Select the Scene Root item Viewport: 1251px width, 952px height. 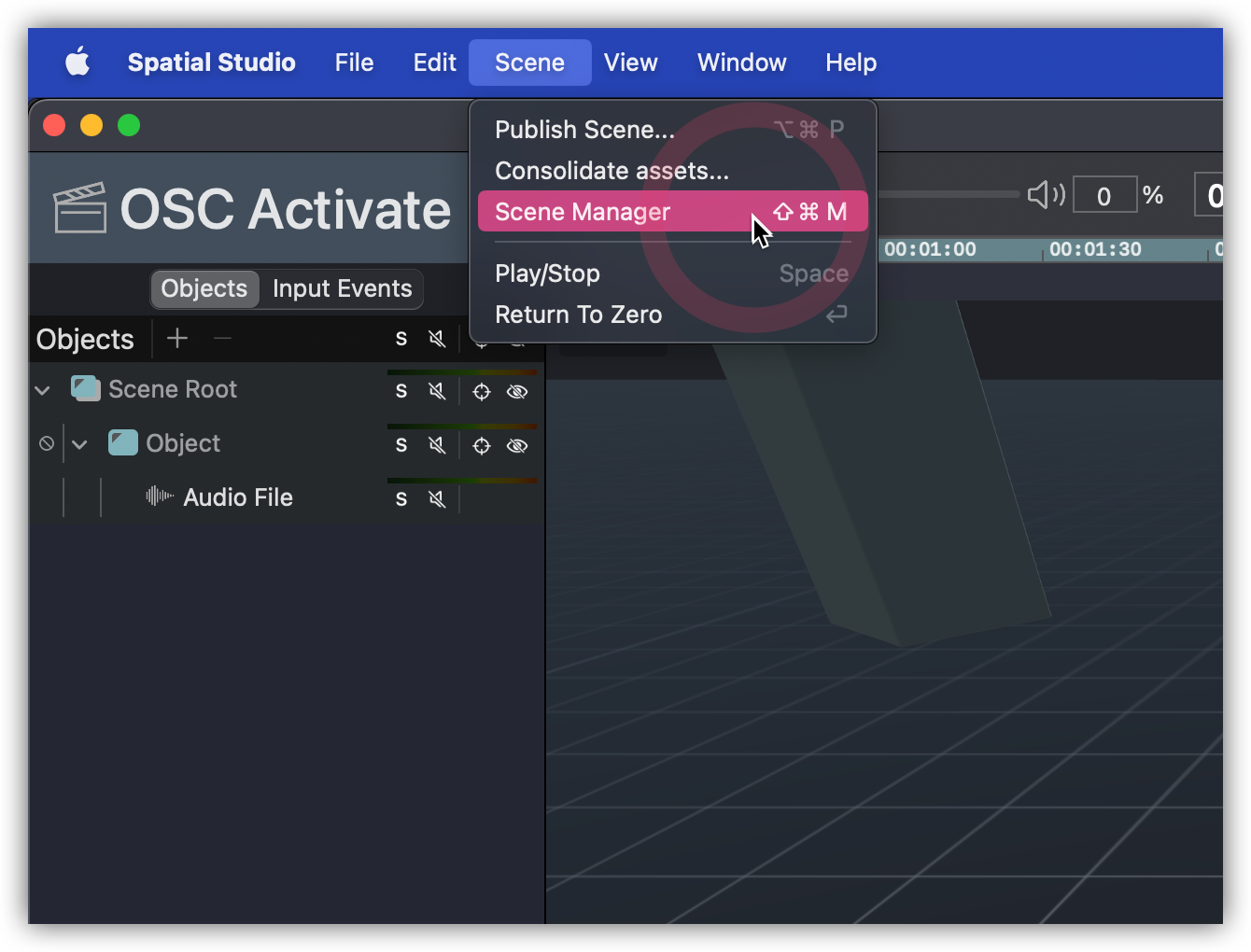tap(173, 389)
